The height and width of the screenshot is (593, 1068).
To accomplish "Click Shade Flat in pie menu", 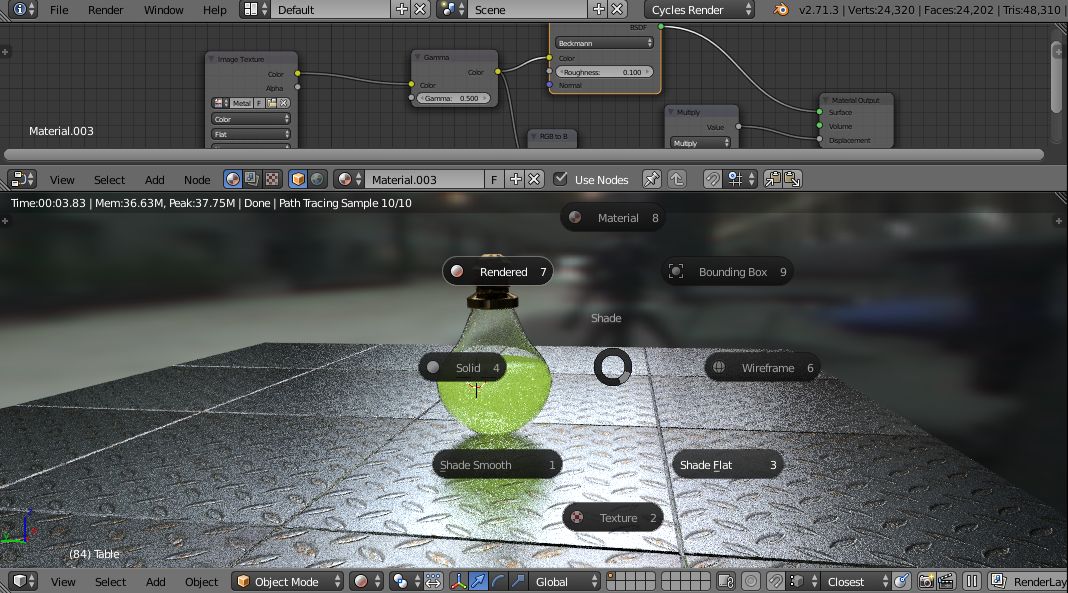I will tap(727, 465).
